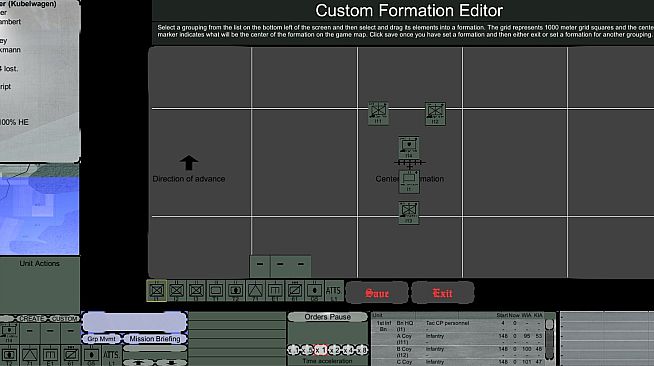The height and width of the screenshot is (366, 654).
Task: Select the E1 engineer grouping icon in editor bar
Action: point(275,291)
